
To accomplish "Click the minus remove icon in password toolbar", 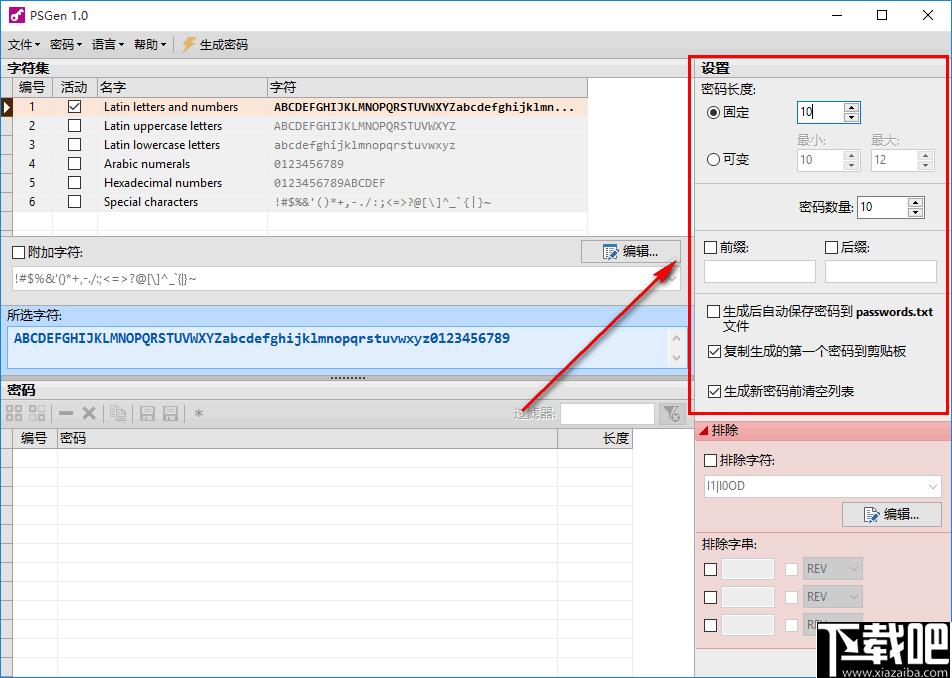I will [x=66, y=413].
